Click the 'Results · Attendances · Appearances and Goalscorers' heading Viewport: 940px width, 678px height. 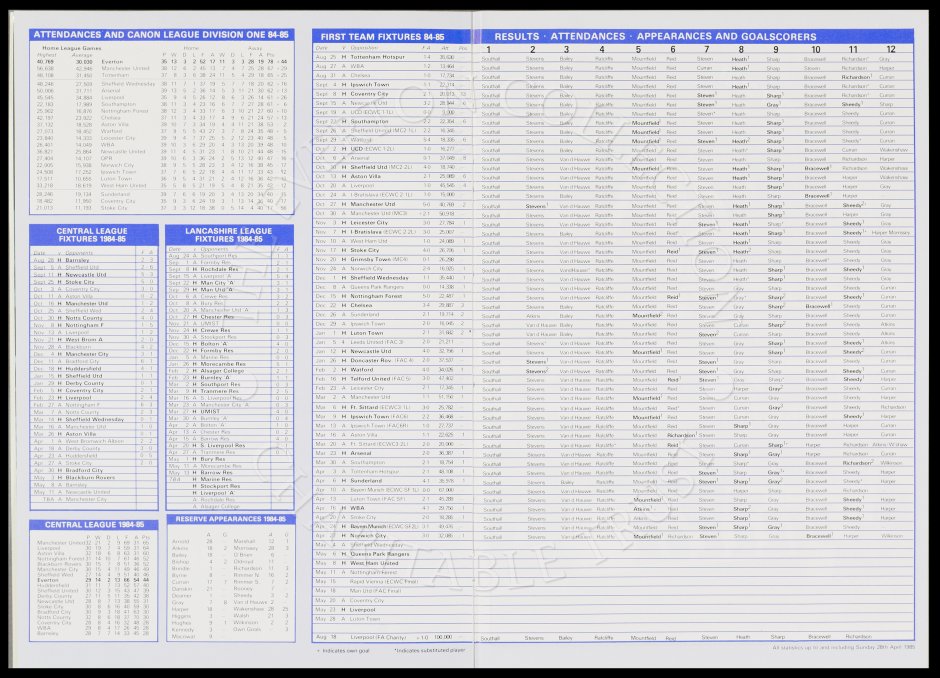655,37
